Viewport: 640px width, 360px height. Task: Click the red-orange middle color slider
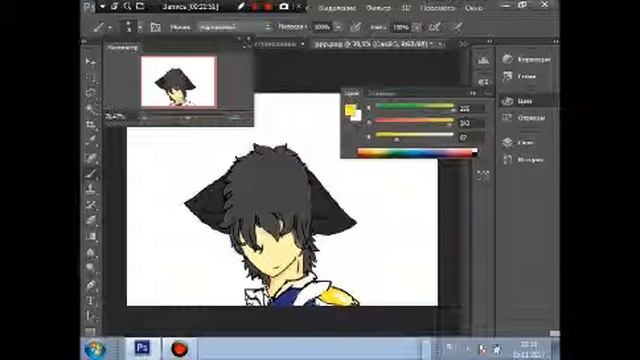point(414,120)
